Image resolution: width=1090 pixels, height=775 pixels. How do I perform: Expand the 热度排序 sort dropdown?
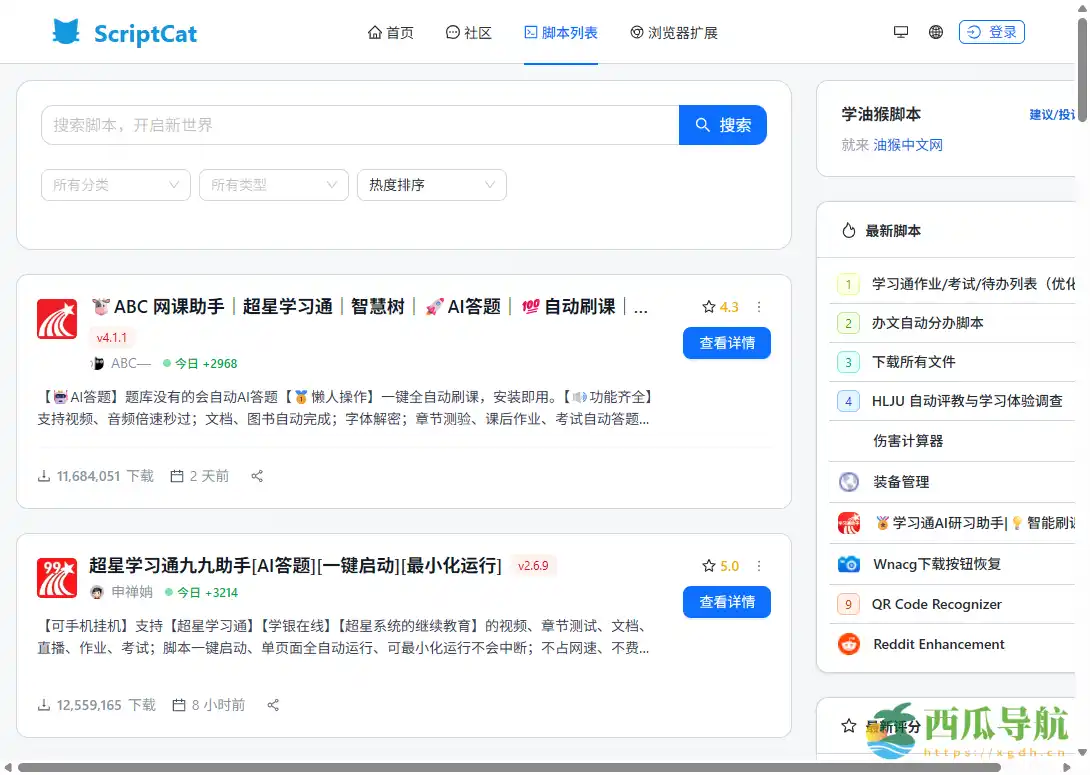coord(431,185)
